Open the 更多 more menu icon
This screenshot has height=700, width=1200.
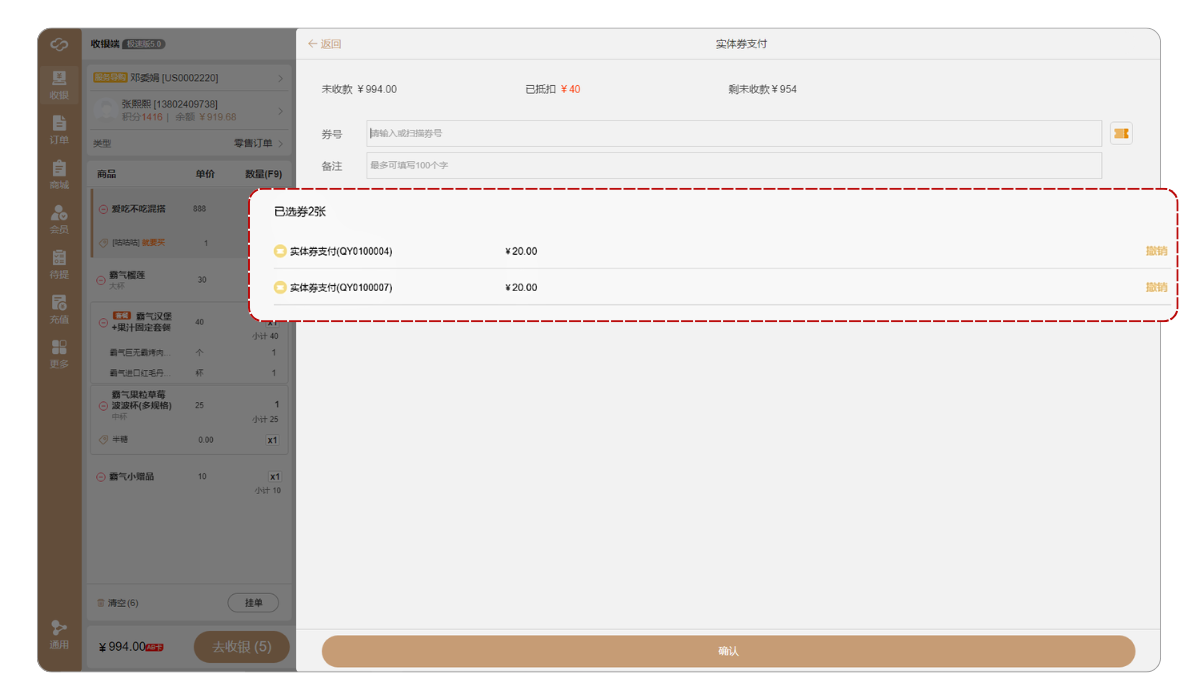point(59,353)
